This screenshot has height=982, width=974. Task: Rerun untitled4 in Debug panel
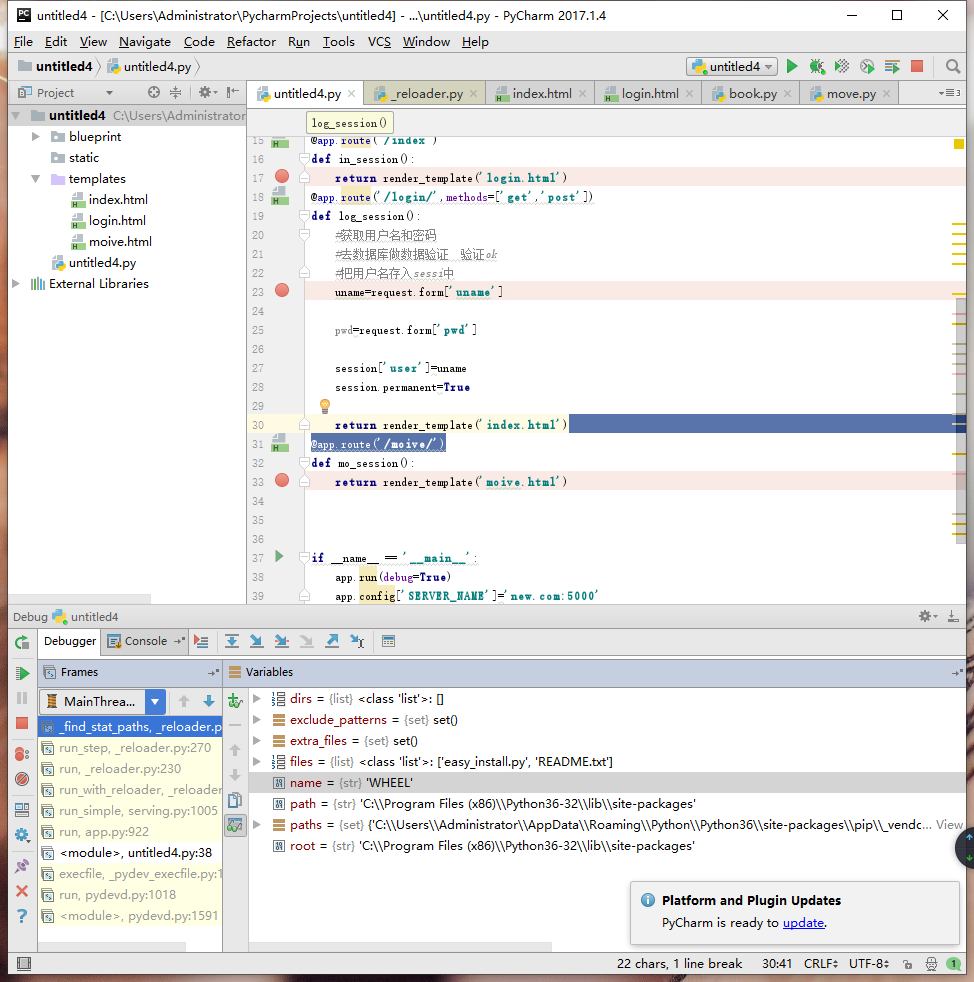click(22, 642)
